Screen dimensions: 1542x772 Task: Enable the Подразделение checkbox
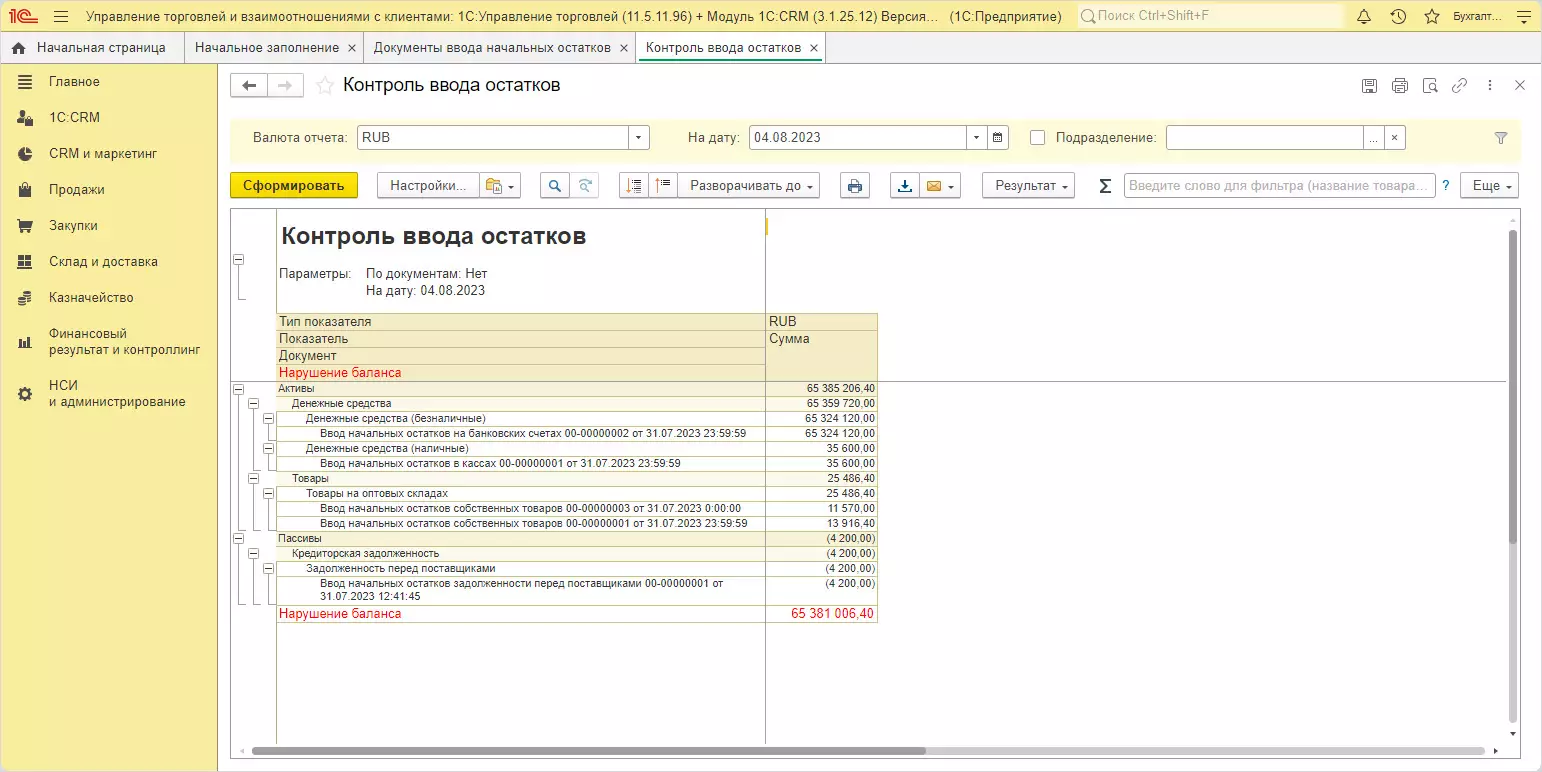[x=1038, y=138]
